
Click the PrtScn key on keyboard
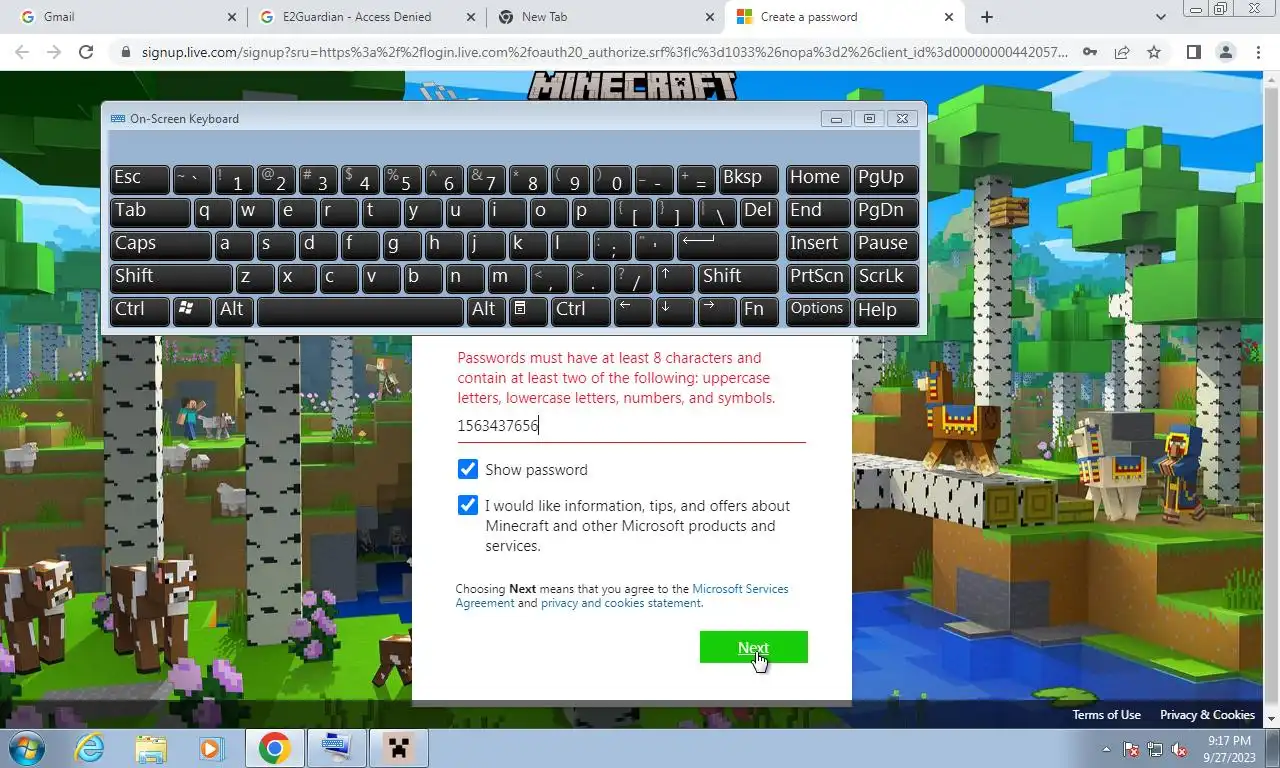tap(818, 278)
